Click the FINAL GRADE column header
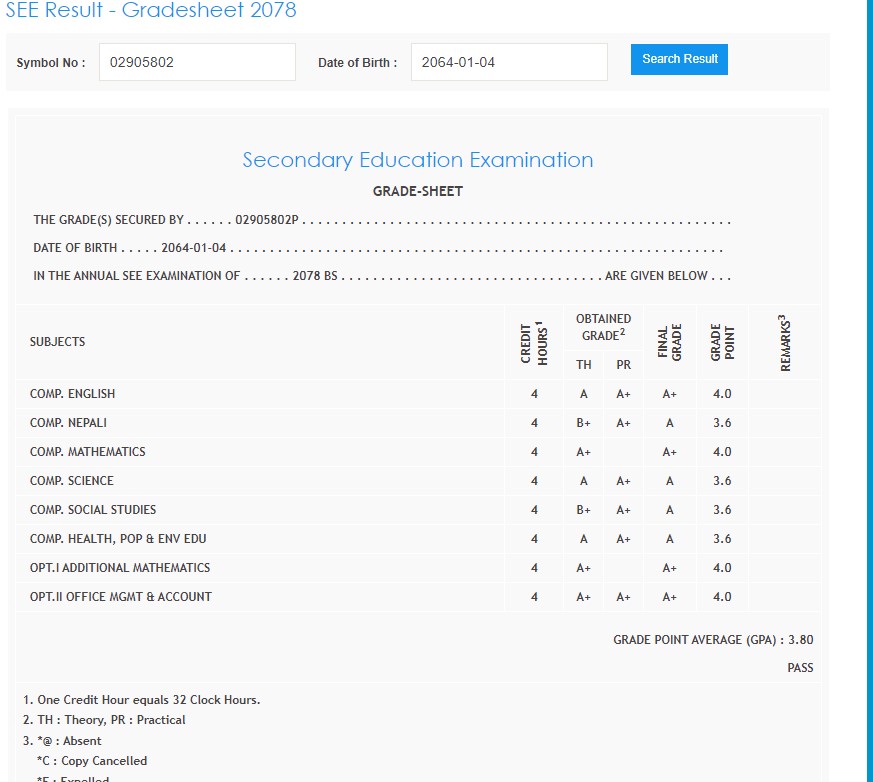Image resolution: width=873 pixels, height=782 pixels. [669, 342]
